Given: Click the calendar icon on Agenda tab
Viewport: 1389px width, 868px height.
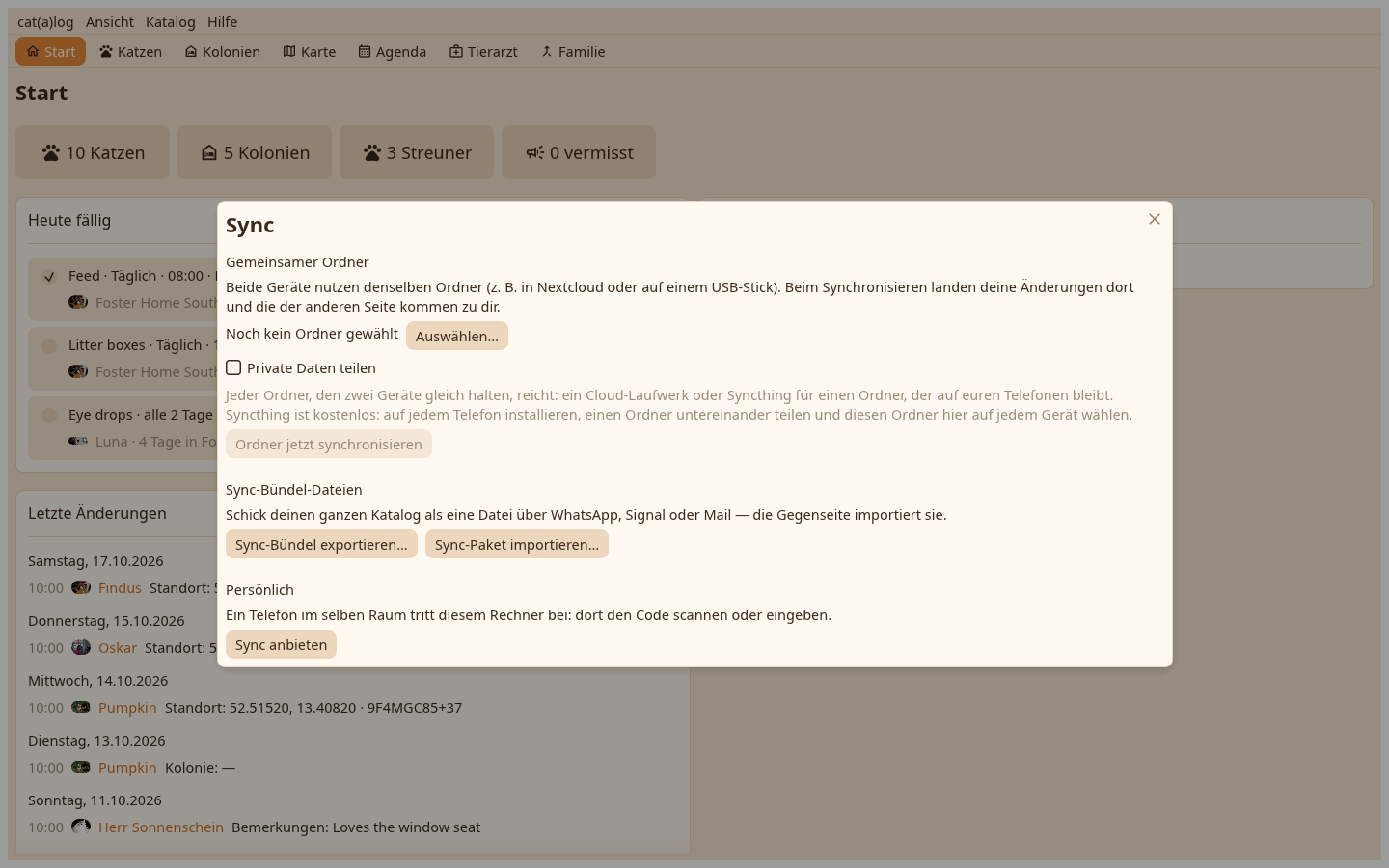Looking at the screenshot, I should [365, 51].
